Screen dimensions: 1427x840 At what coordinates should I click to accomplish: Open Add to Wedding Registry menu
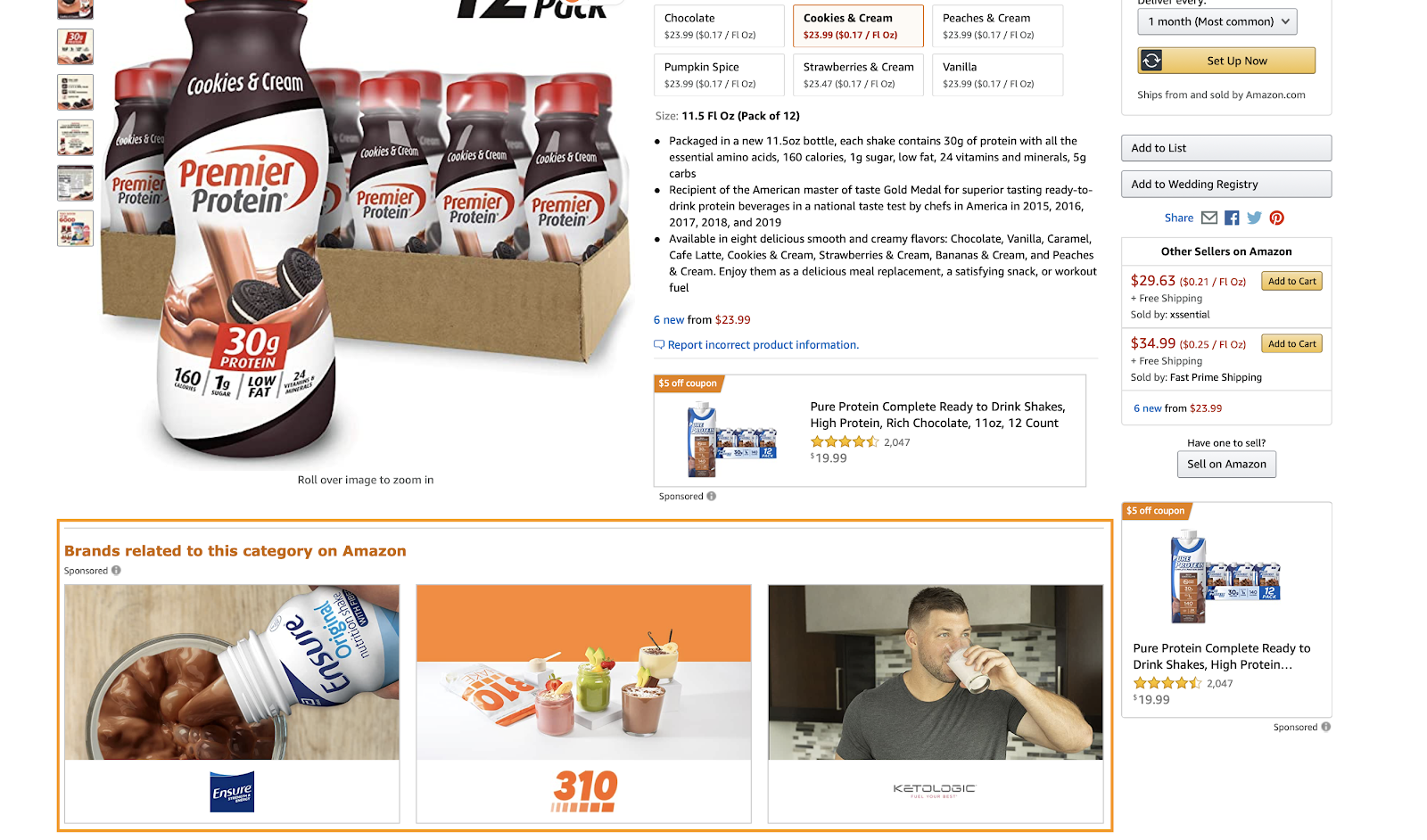(1226, 184)
